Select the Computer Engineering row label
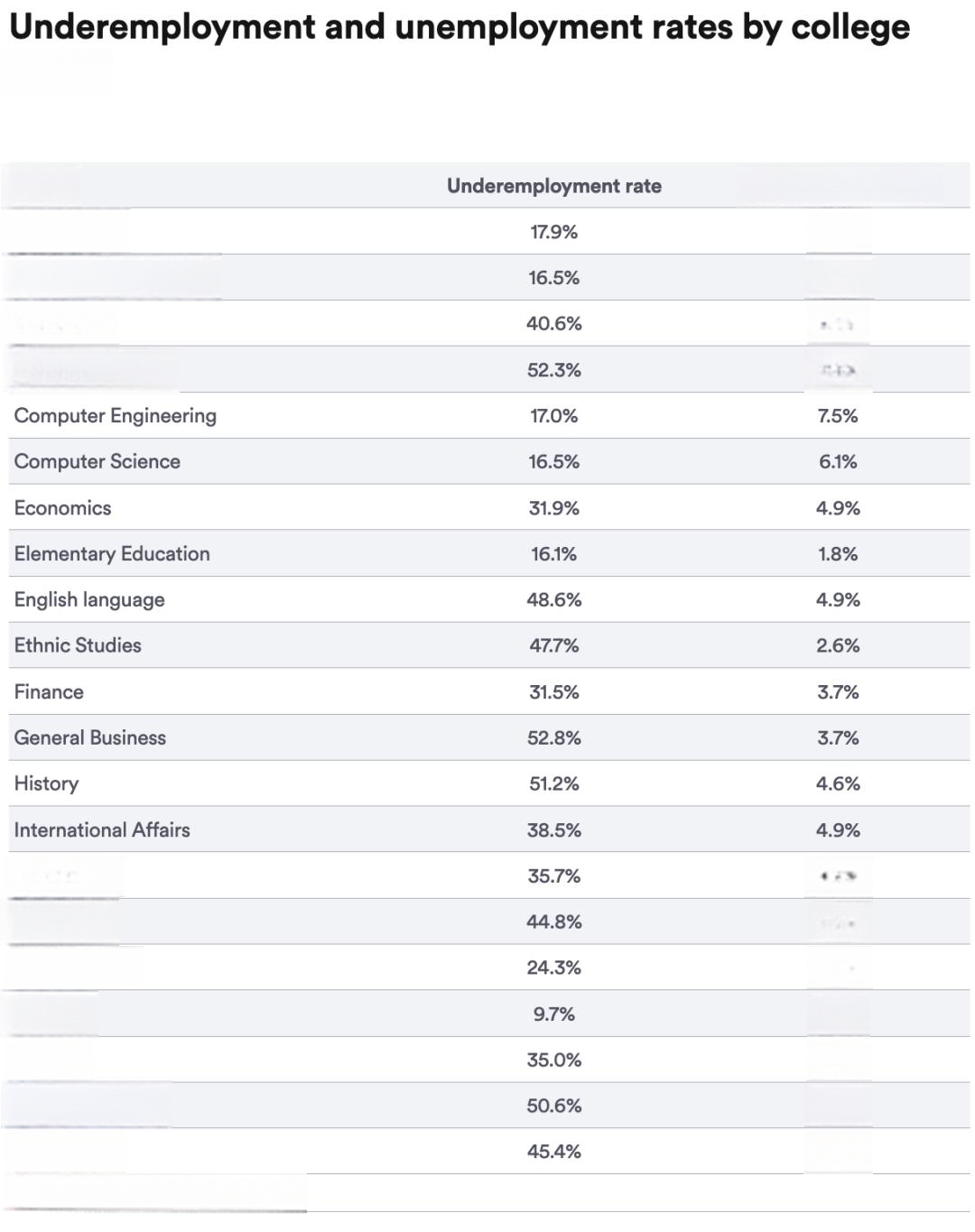This screenshot has height=1232, width=975. tap(116, 416)
